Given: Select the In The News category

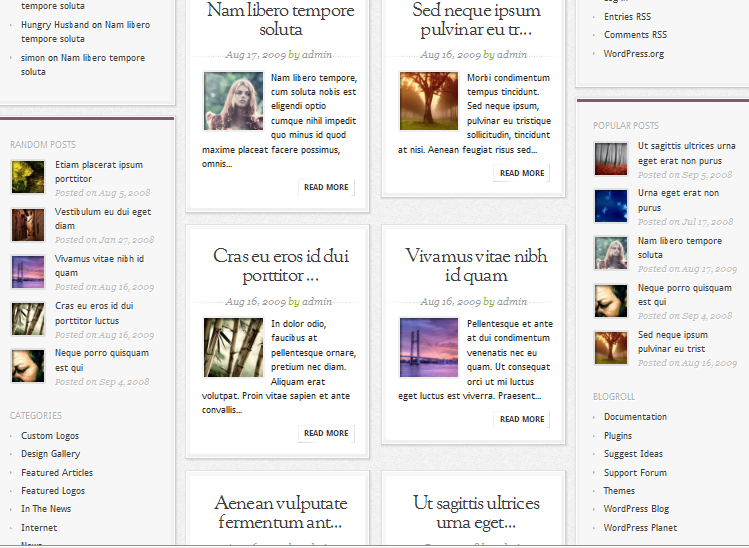Looking at the screenshot, I should pos(46,509).
